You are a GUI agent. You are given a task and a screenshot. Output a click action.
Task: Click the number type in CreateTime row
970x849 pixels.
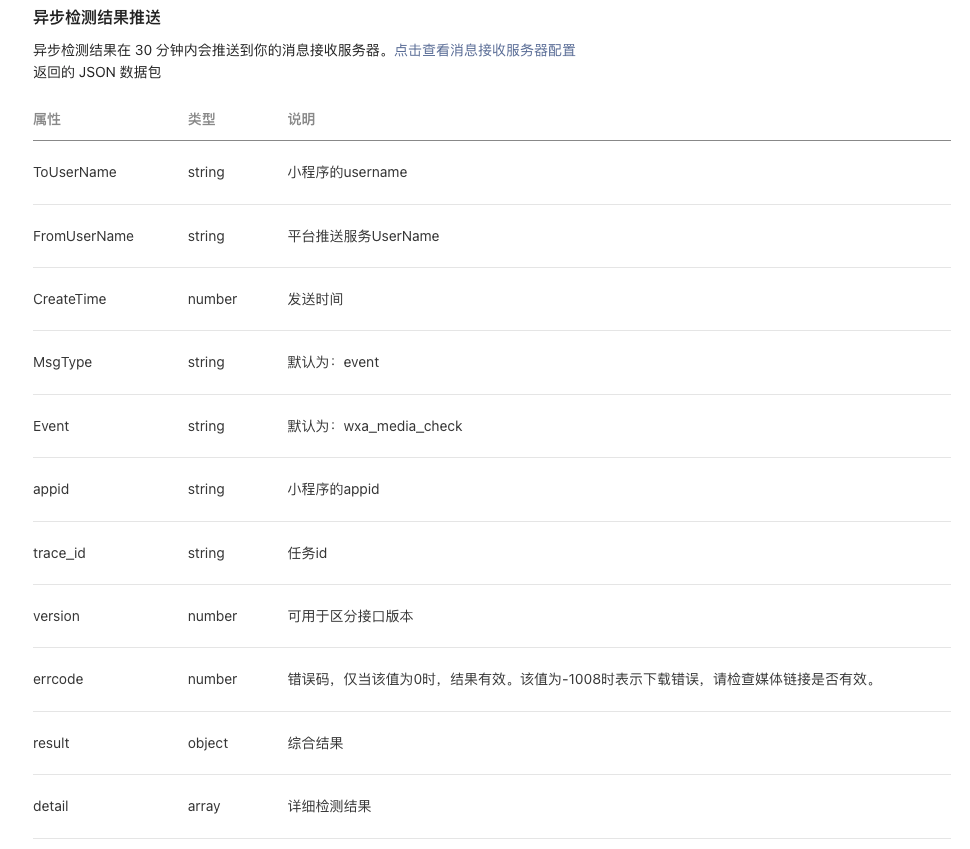tap(212, 299)
